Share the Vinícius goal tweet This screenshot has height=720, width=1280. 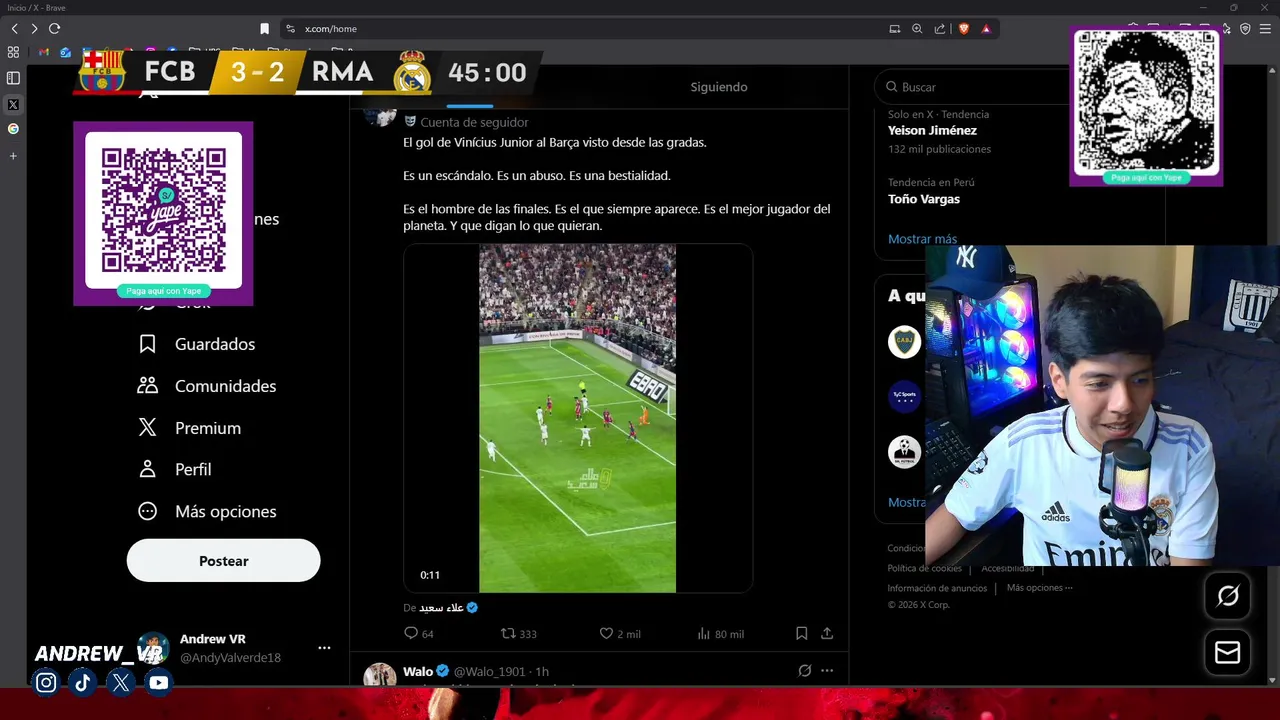(827, 634)
